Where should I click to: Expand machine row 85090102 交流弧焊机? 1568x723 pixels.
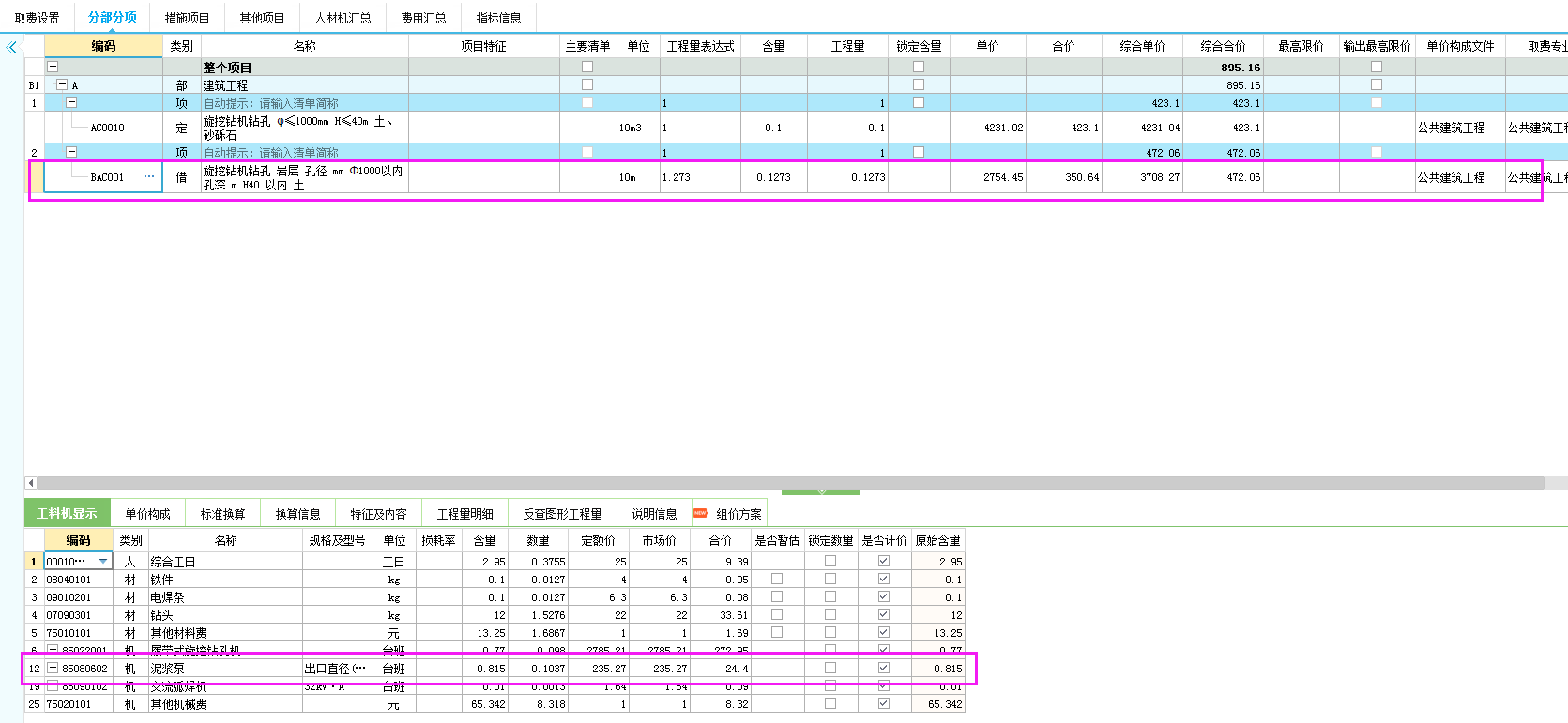pos(53,686)
